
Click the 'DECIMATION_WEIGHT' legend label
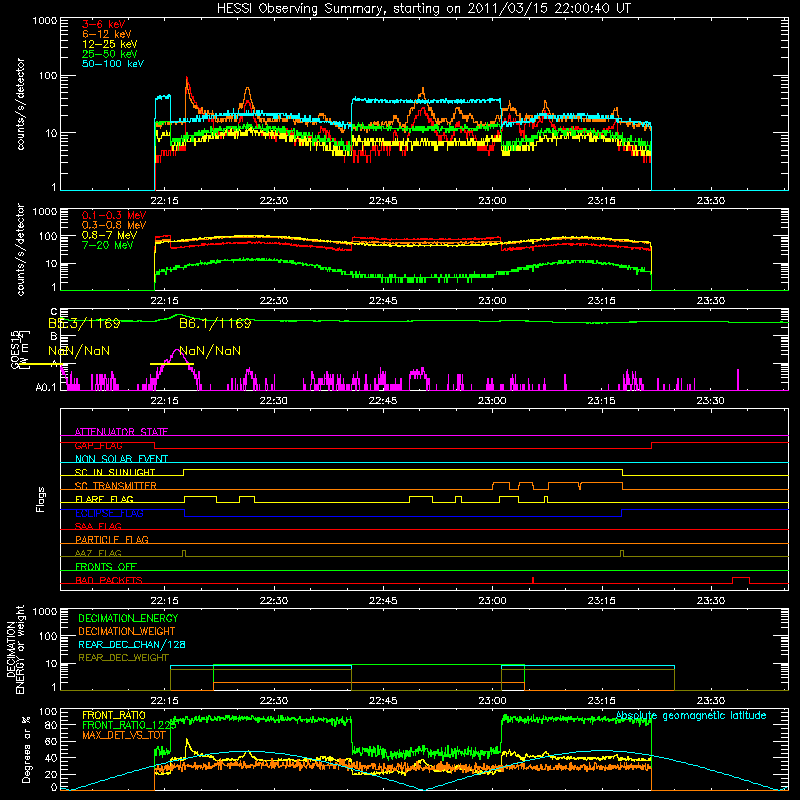[127, 631]
